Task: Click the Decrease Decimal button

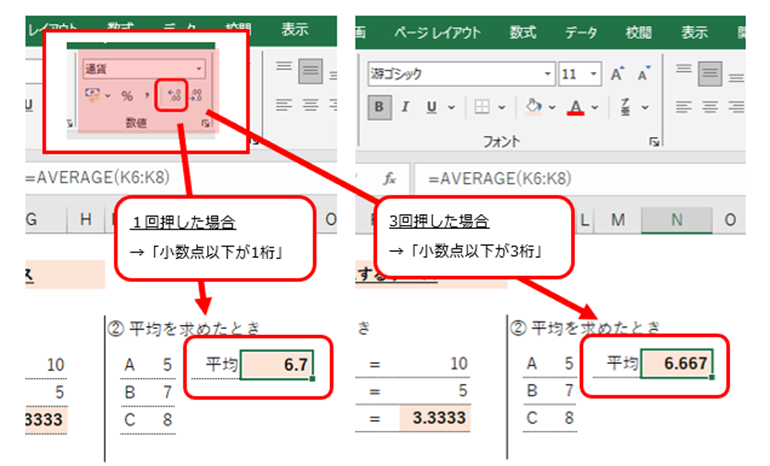Action: coord(197,96)
